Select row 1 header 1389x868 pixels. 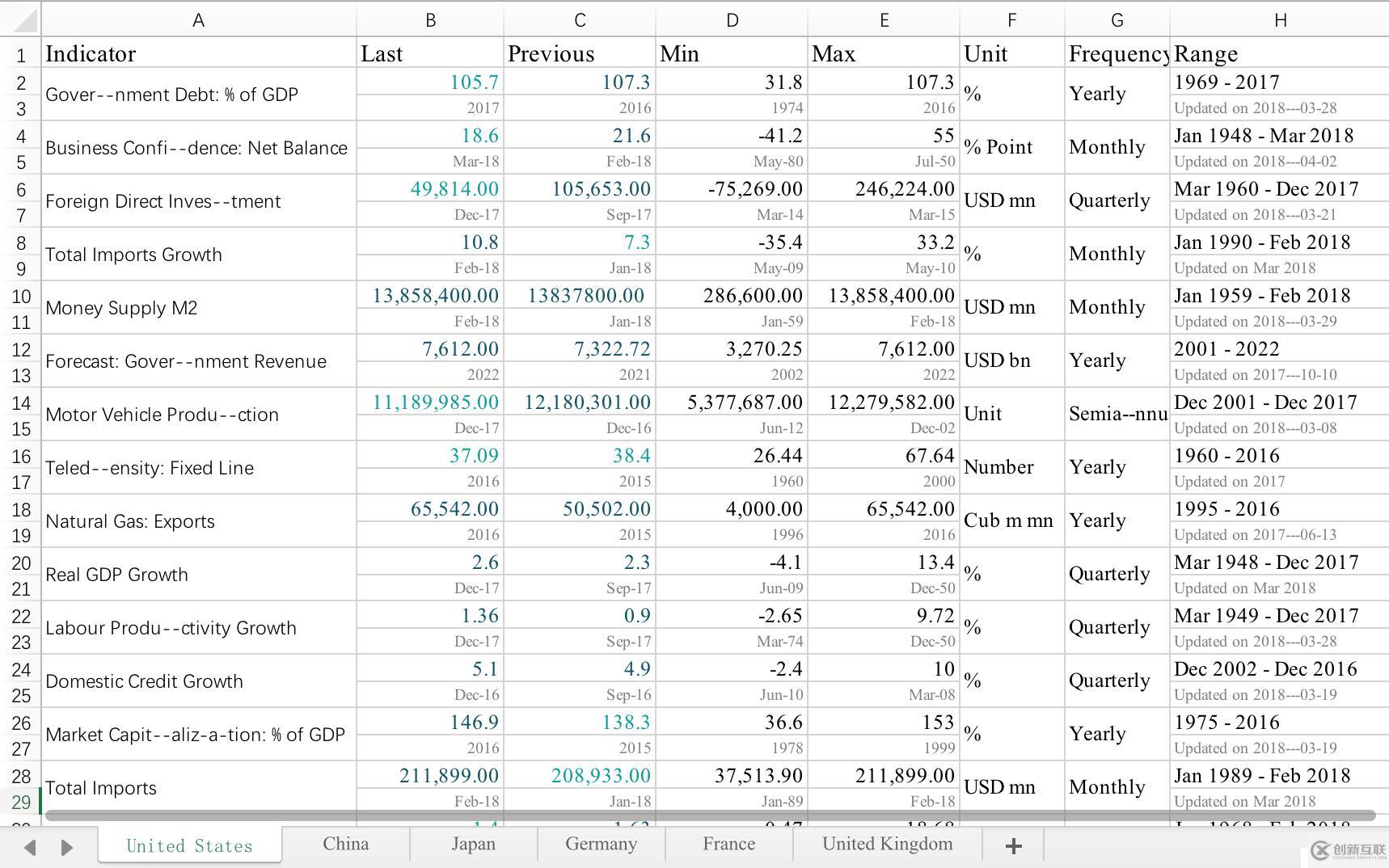pos(21,55)
